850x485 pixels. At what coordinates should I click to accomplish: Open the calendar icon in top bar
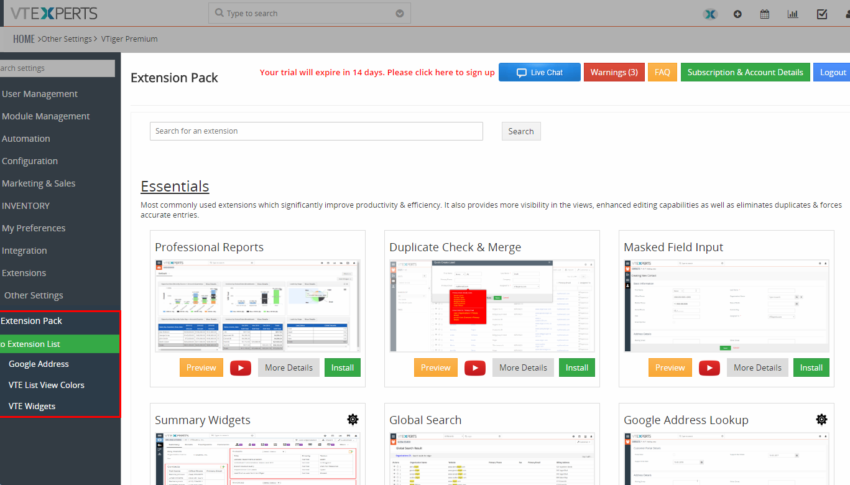(x=764, y=14)
